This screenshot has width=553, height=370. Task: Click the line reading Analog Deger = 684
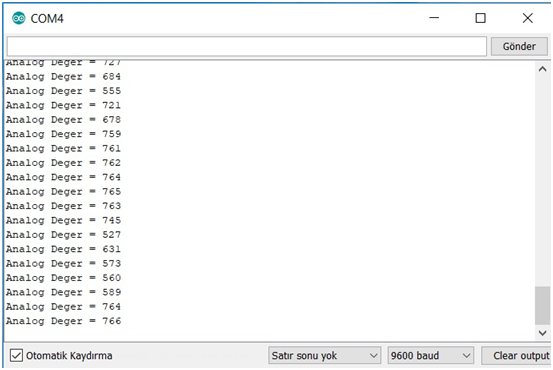63,77
